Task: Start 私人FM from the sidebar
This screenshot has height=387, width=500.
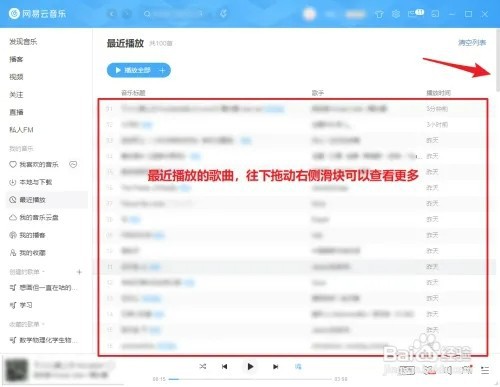Action: point(21,130)
